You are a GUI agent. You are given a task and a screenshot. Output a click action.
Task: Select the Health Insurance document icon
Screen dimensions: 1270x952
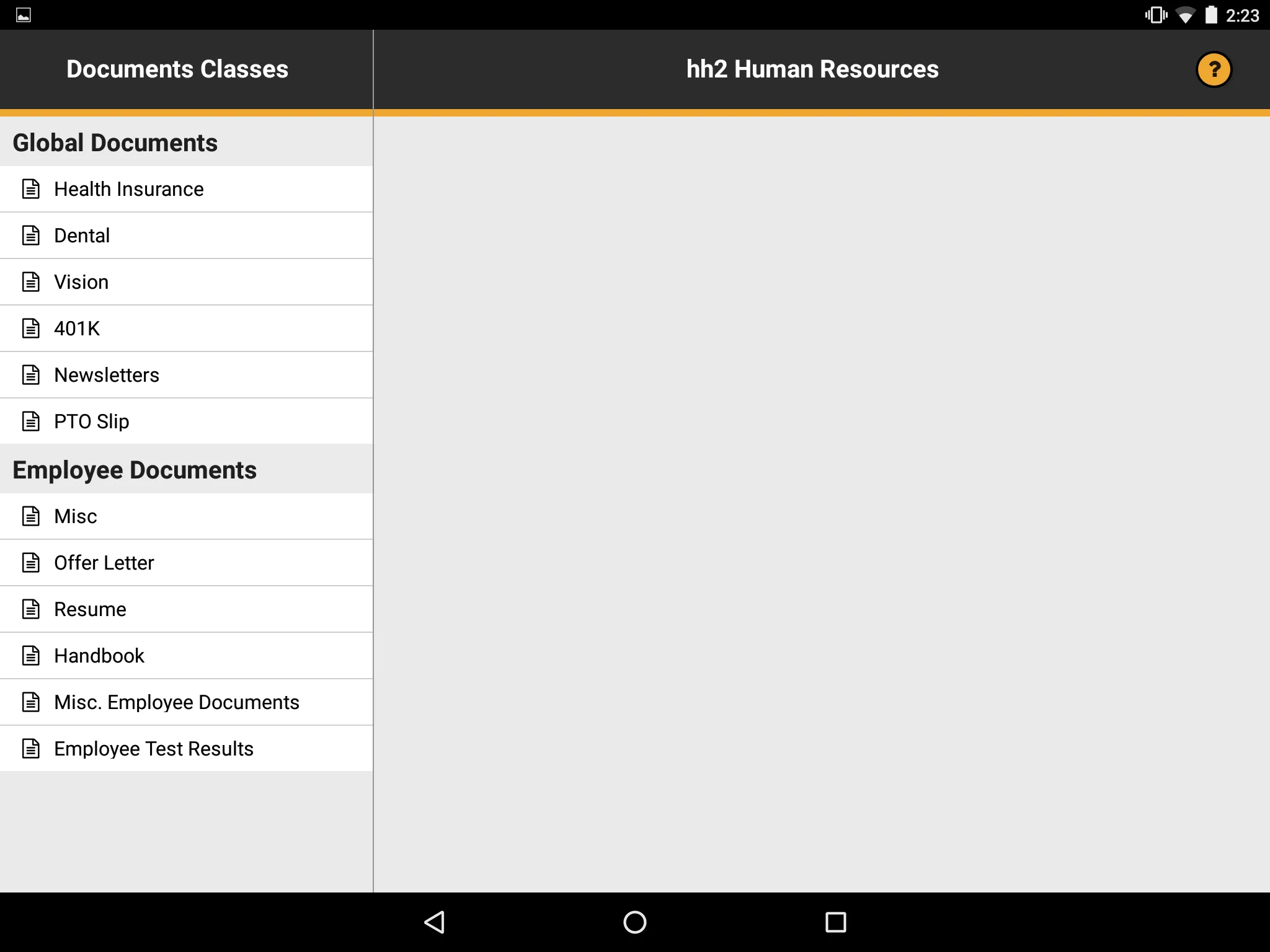(31, 188)
